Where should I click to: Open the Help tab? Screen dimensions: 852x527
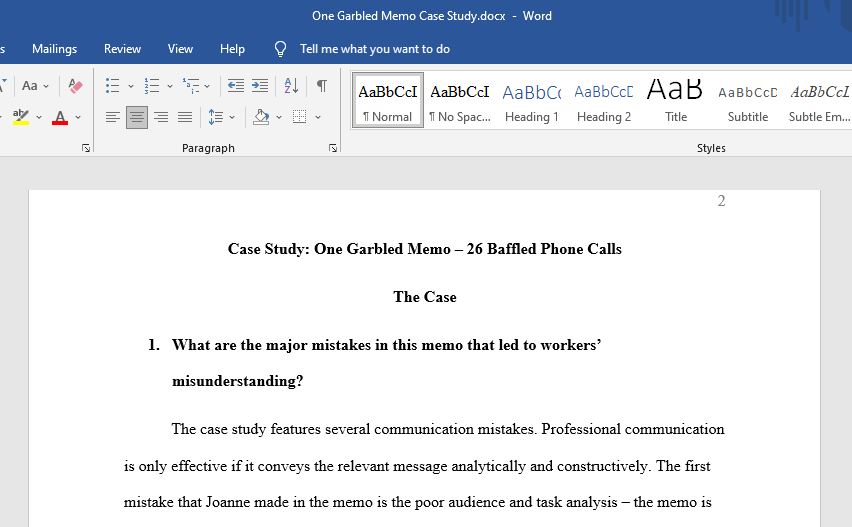[x=232, y=49]
